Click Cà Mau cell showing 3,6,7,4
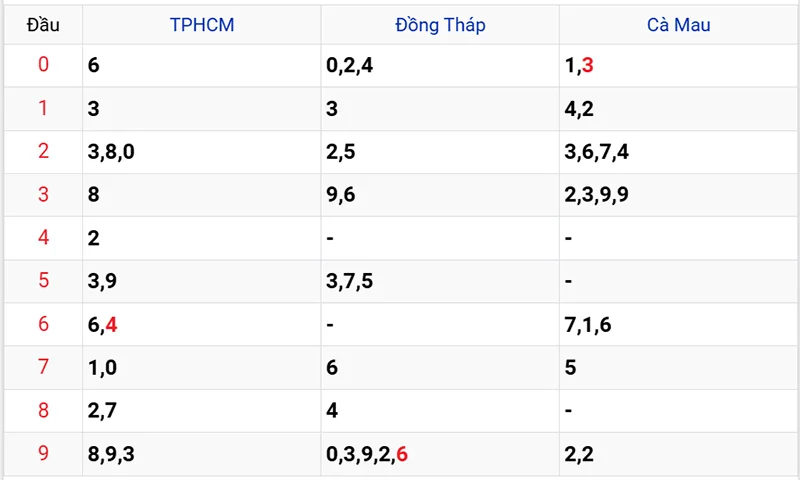The width and height of the screenshot is (800, 480). click(596, 152)
